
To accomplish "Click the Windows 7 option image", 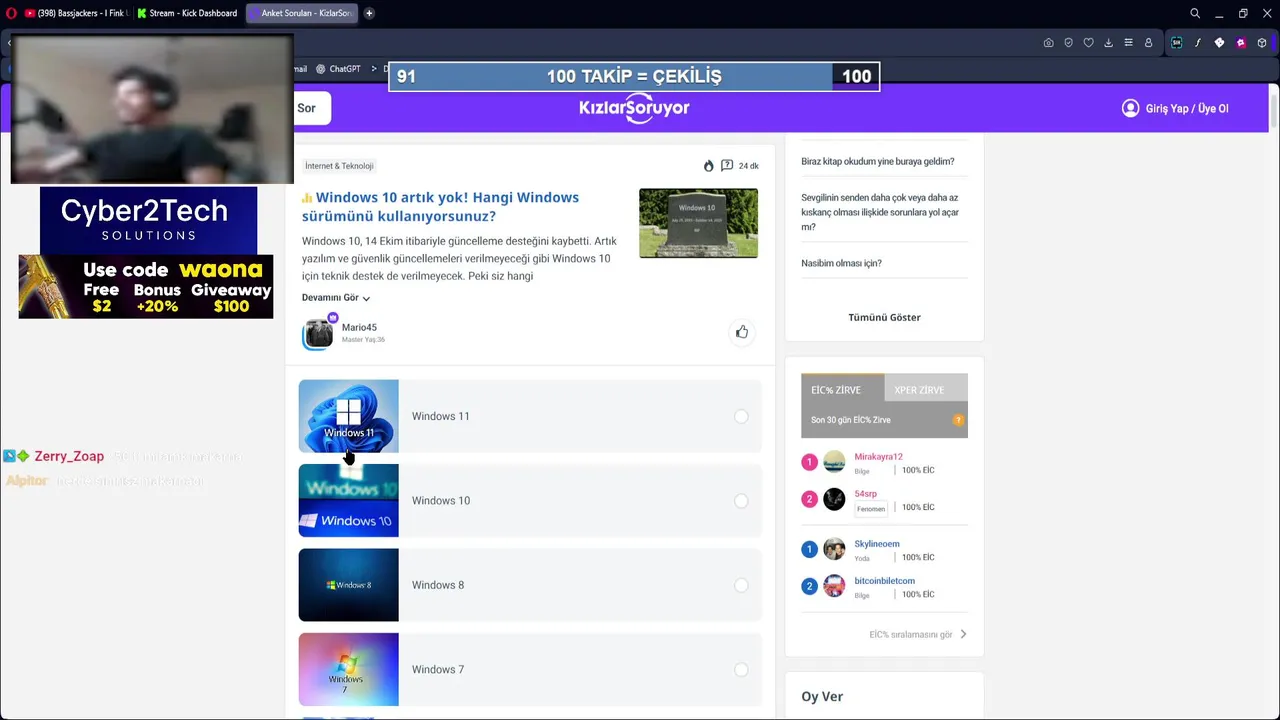I will click(348, 670).
